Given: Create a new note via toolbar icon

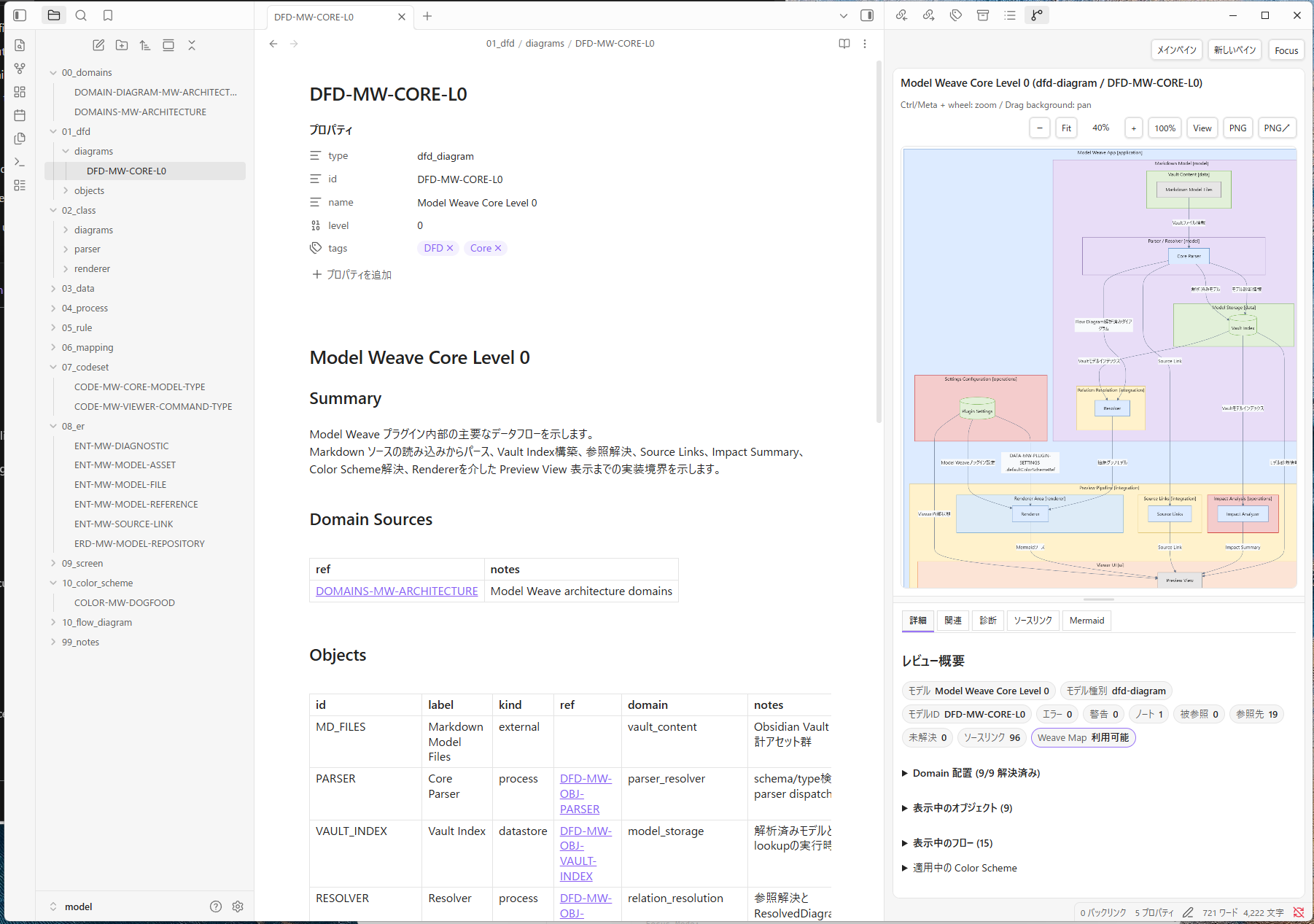Looking at the screenshot, I should [x=98, y=45].
